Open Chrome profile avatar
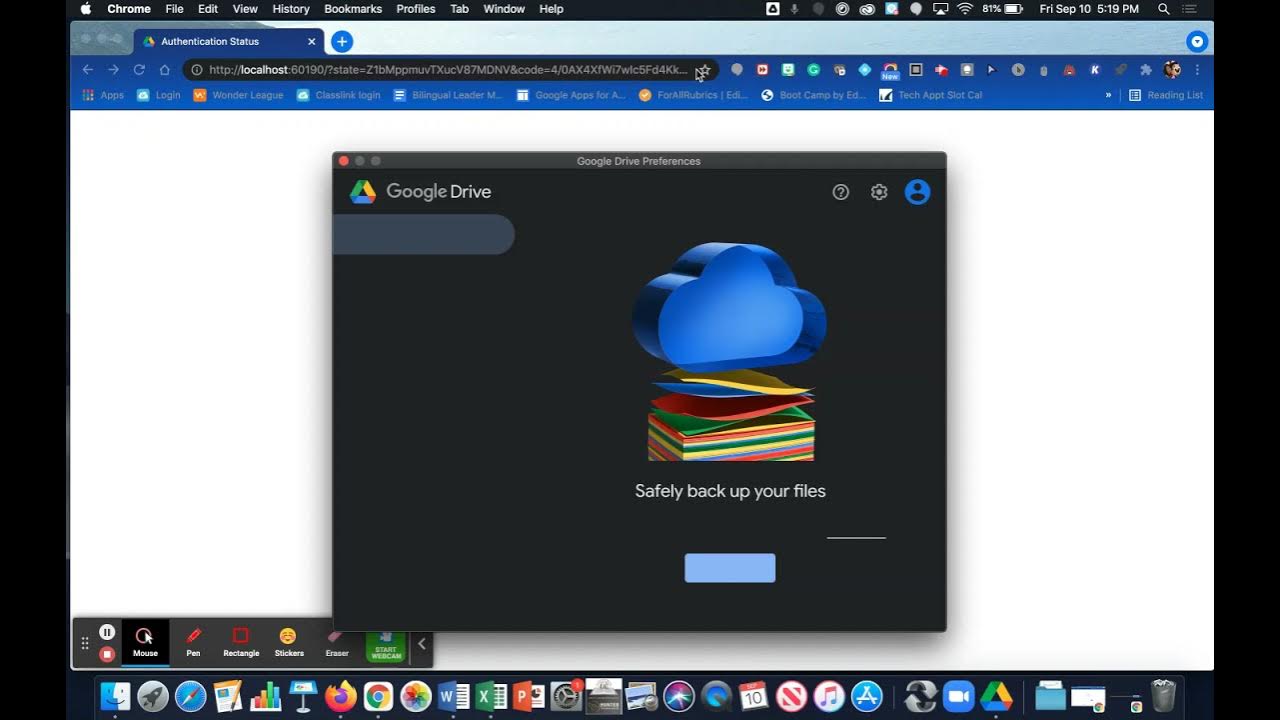The image size is (1280, 720). click(x=1172, y=70)
